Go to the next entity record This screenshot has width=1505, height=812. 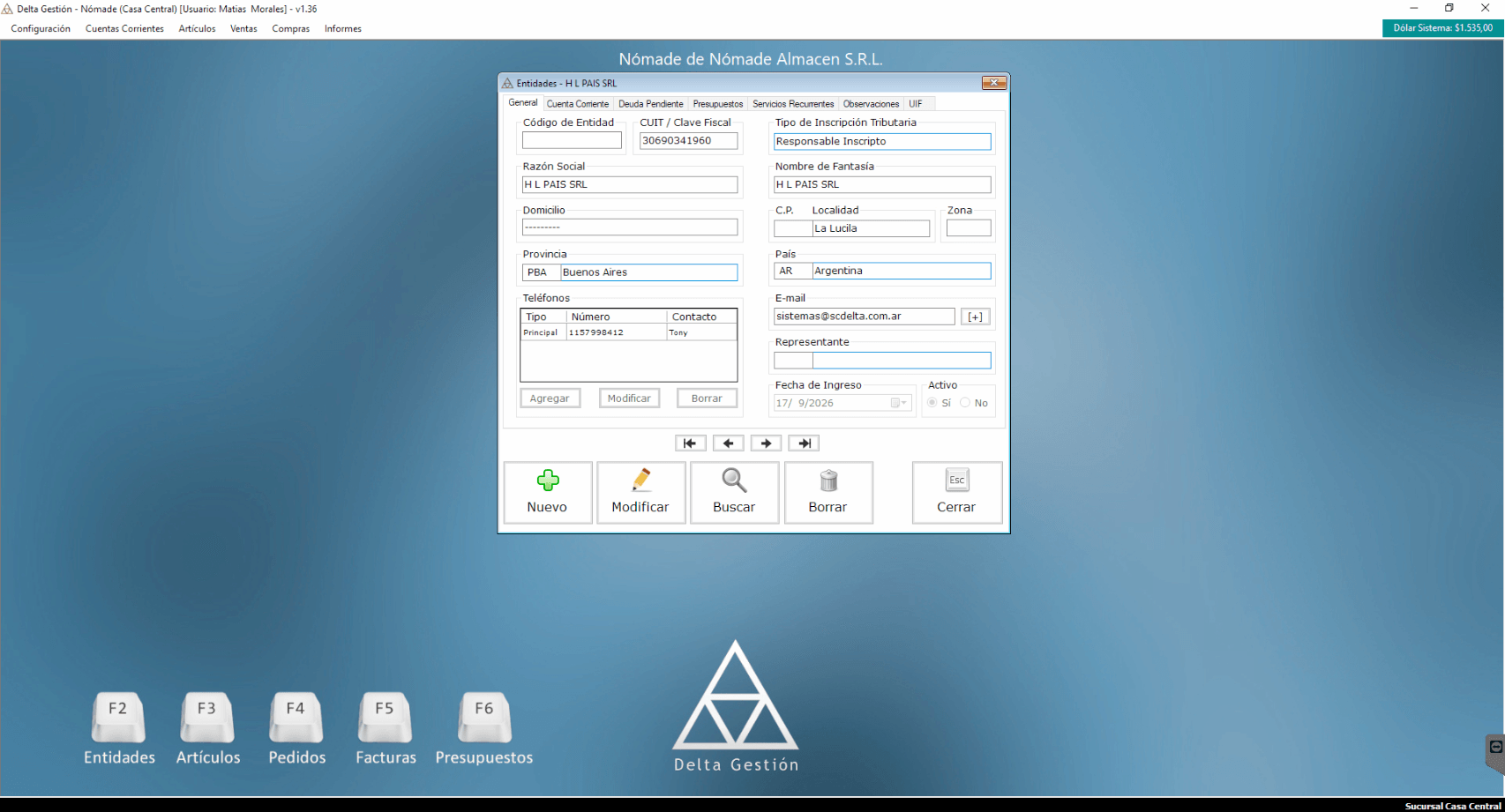[x=766, y=443]
